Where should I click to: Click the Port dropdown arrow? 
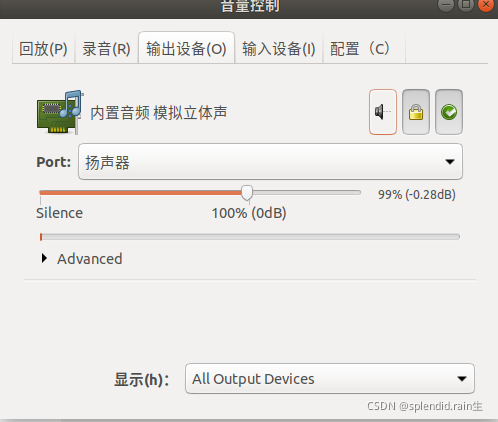point(450,162)
